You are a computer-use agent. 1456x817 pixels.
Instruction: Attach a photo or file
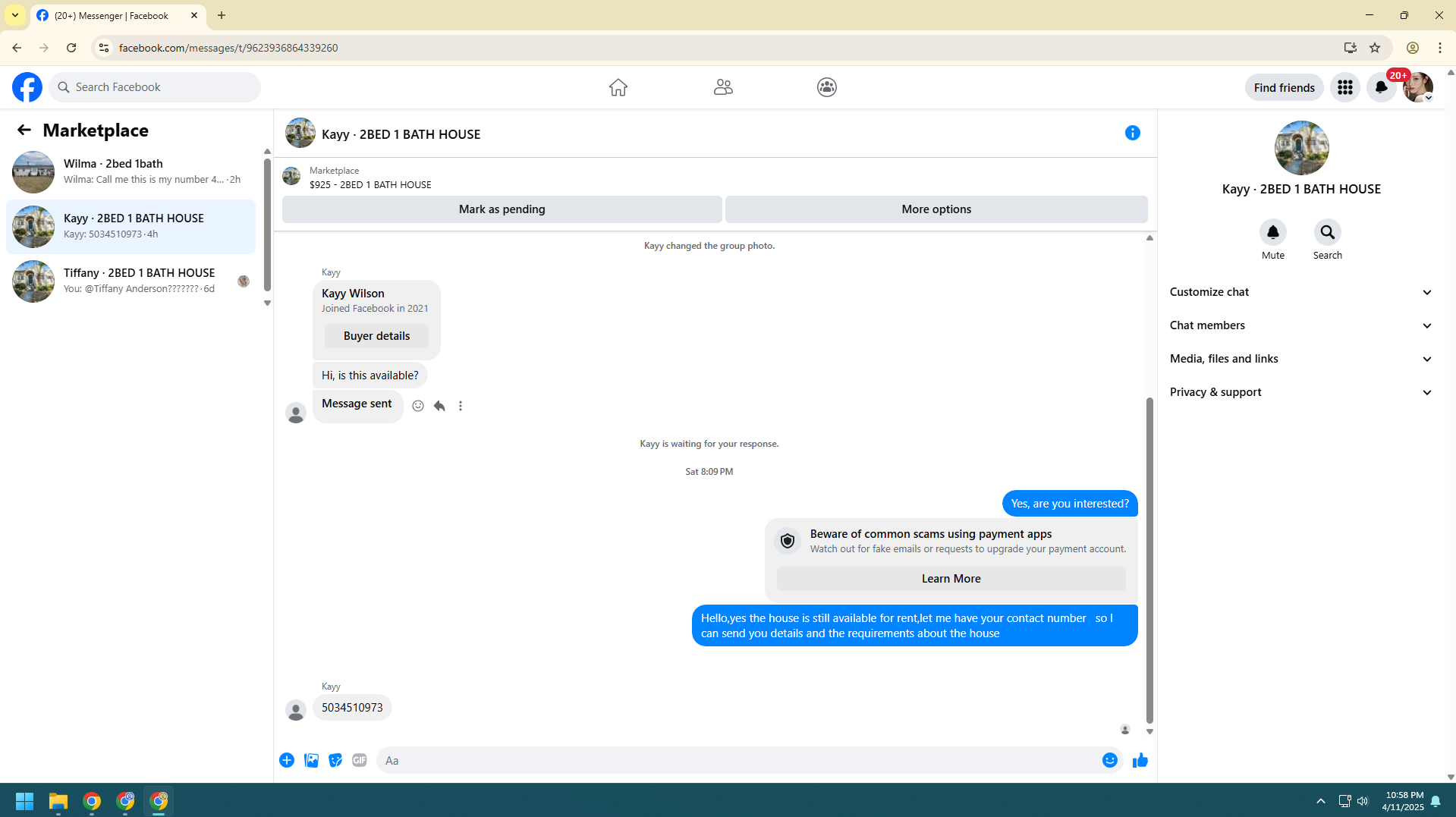[311, 760]
